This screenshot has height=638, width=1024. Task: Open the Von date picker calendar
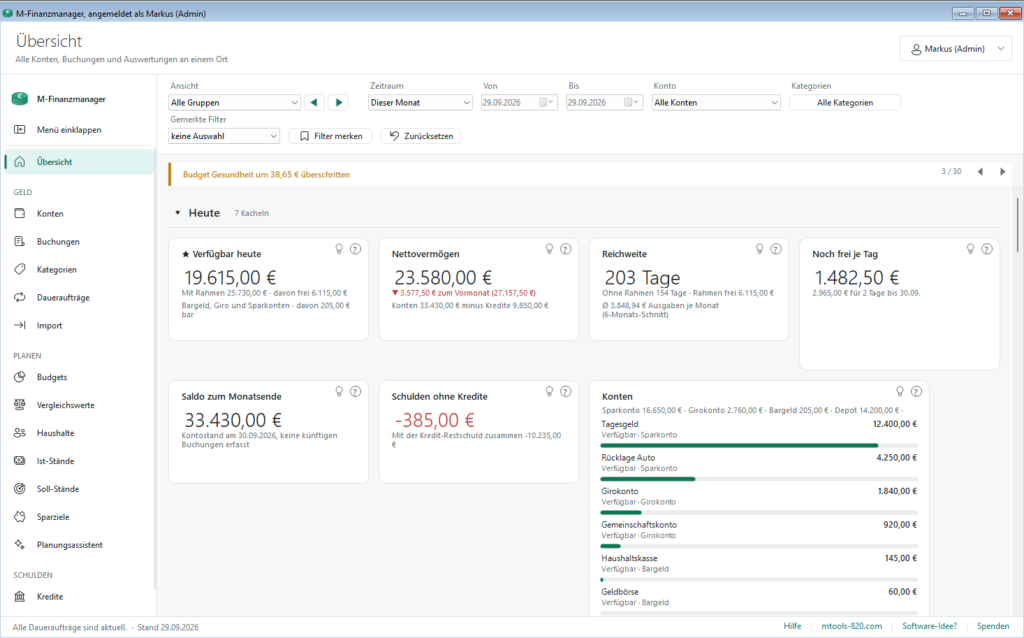[547, 103]
